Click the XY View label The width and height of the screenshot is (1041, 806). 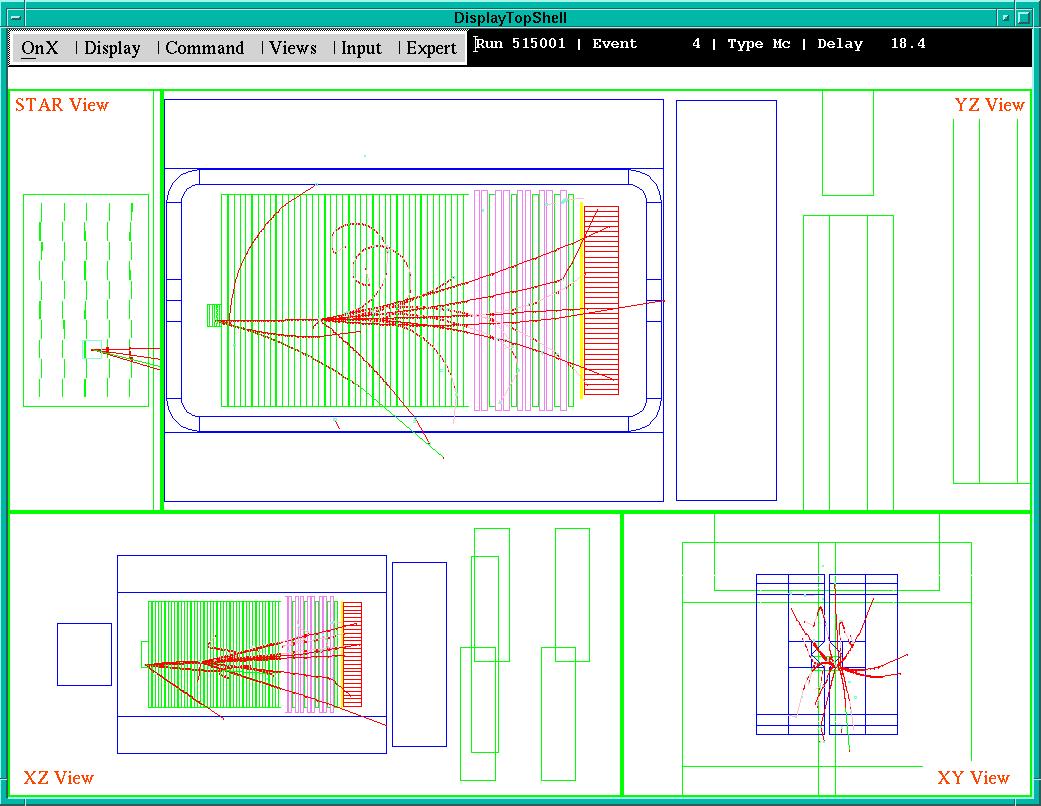coord(973,778)
